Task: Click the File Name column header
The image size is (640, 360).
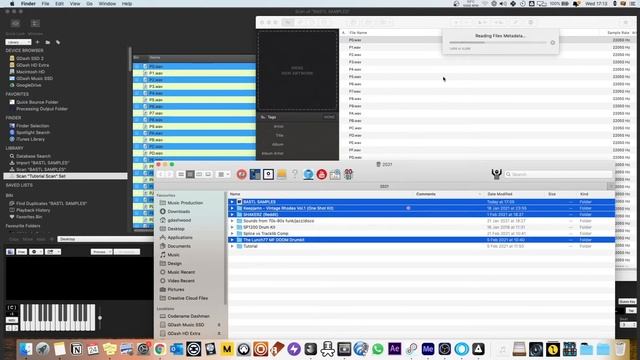Action: coord(358,33)
